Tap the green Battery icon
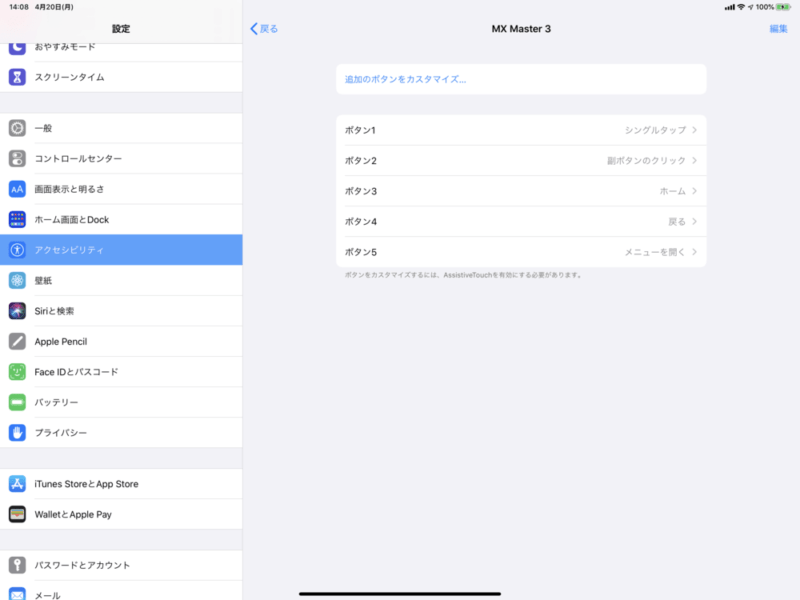 [17, 402]
